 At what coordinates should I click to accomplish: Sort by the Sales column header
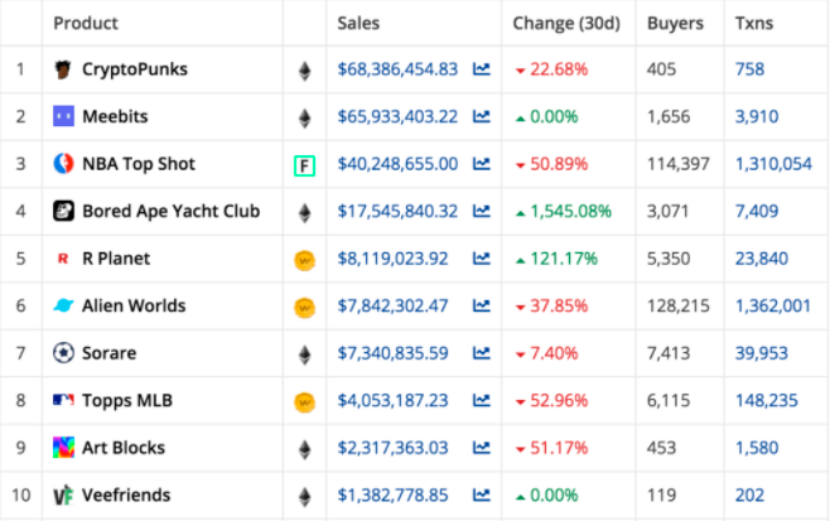[x=358, y=23]
